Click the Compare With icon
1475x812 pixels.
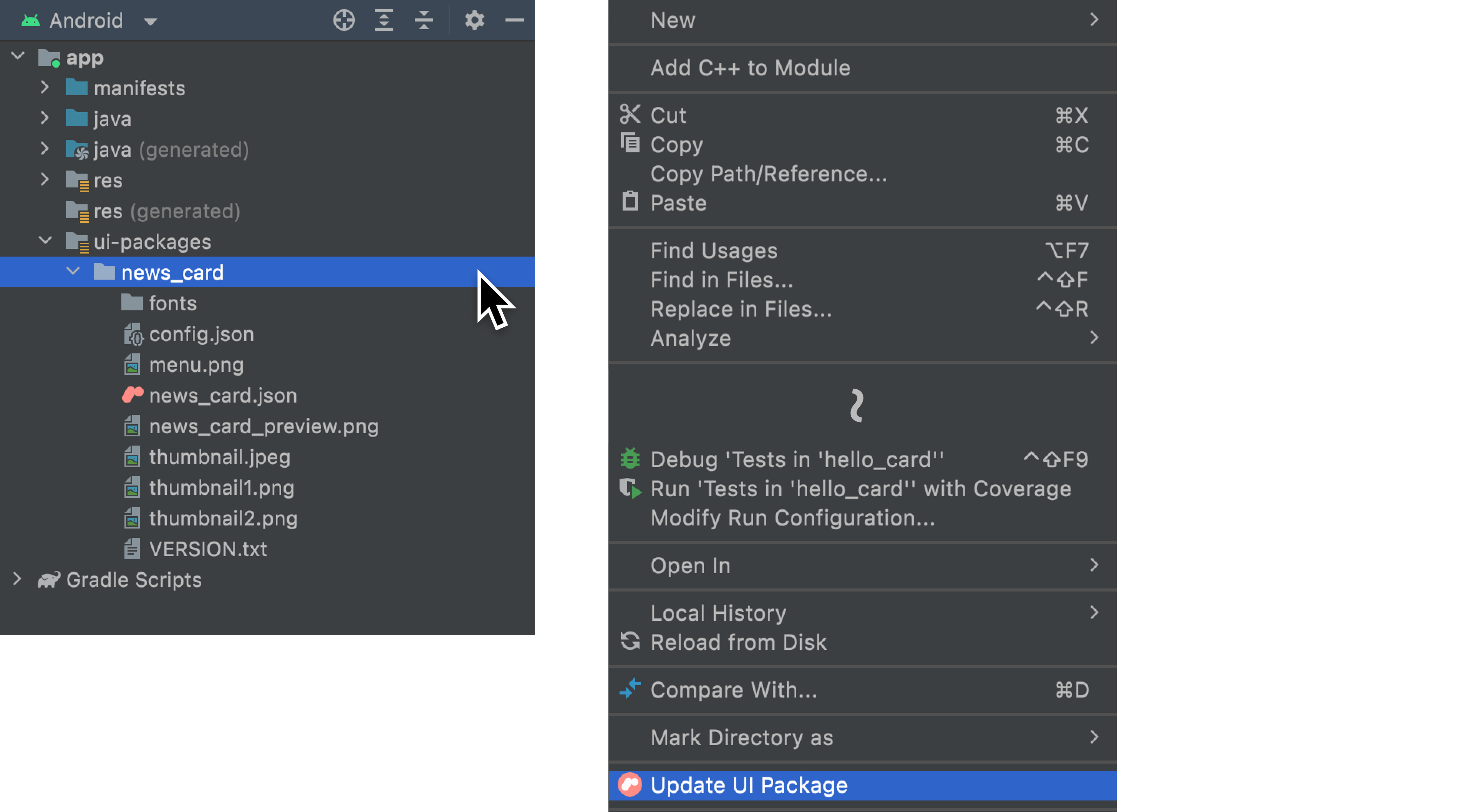coord(630,689)
